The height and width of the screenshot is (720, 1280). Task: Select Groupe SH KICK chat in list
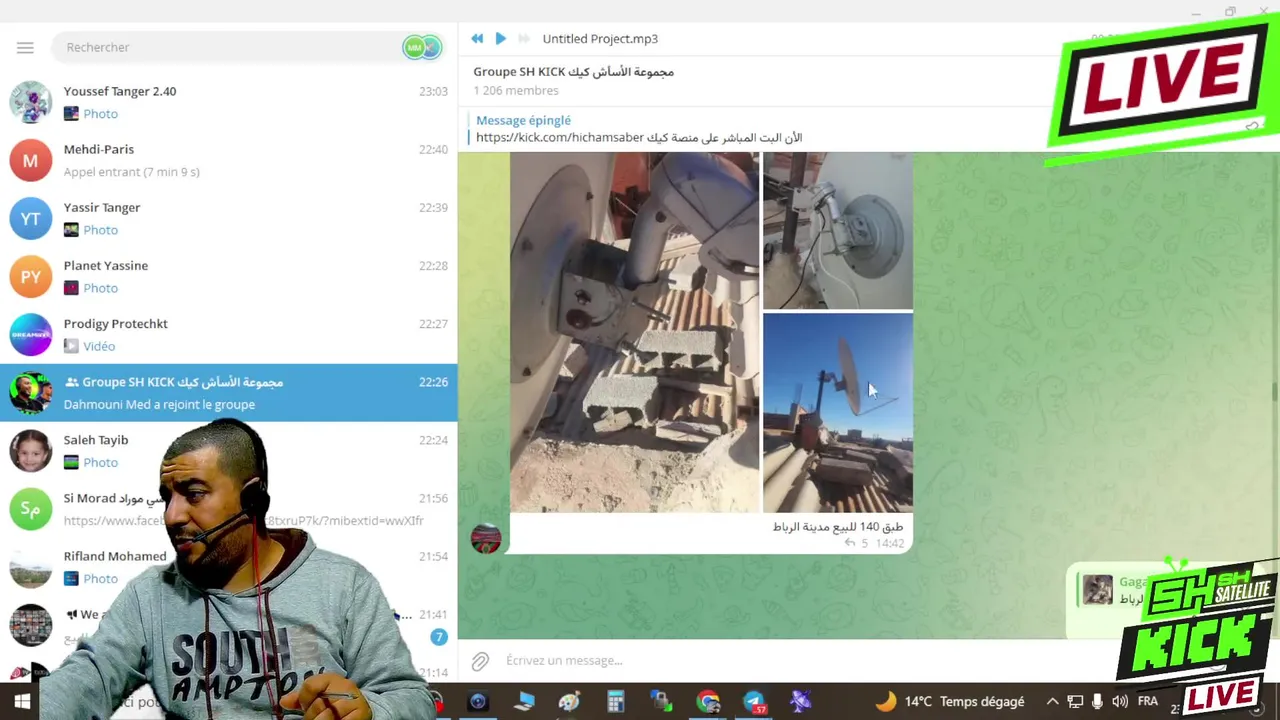click(229, 392)
